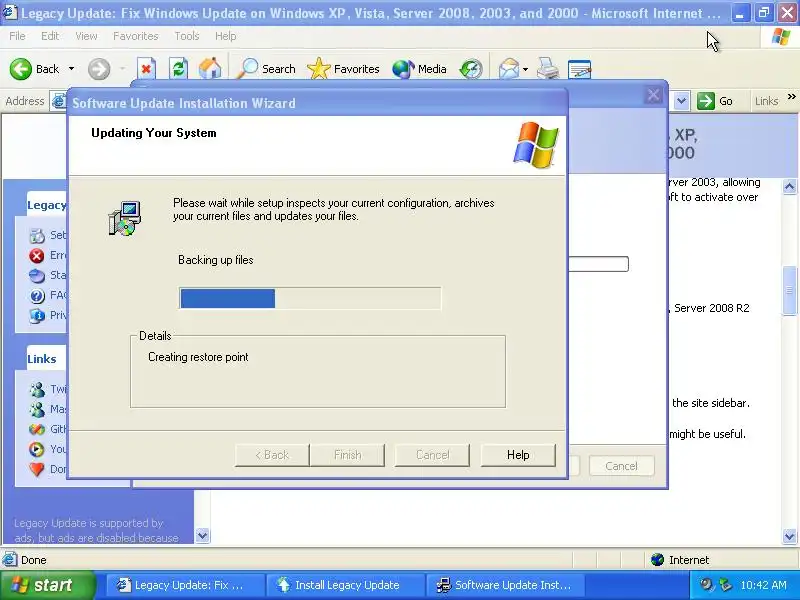Open the Address bar dropdown arrow

[x=681, y=101]
